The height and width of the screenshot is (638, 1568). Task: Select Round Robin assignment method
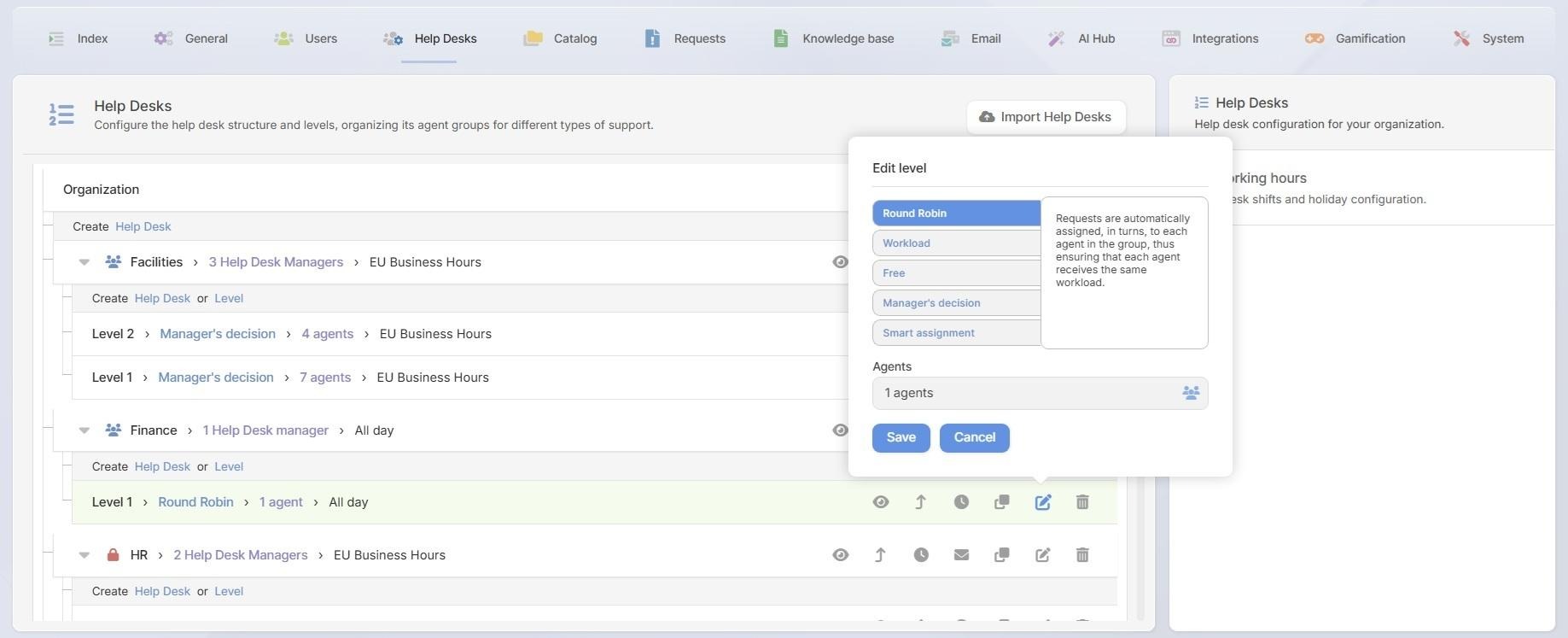956,214
